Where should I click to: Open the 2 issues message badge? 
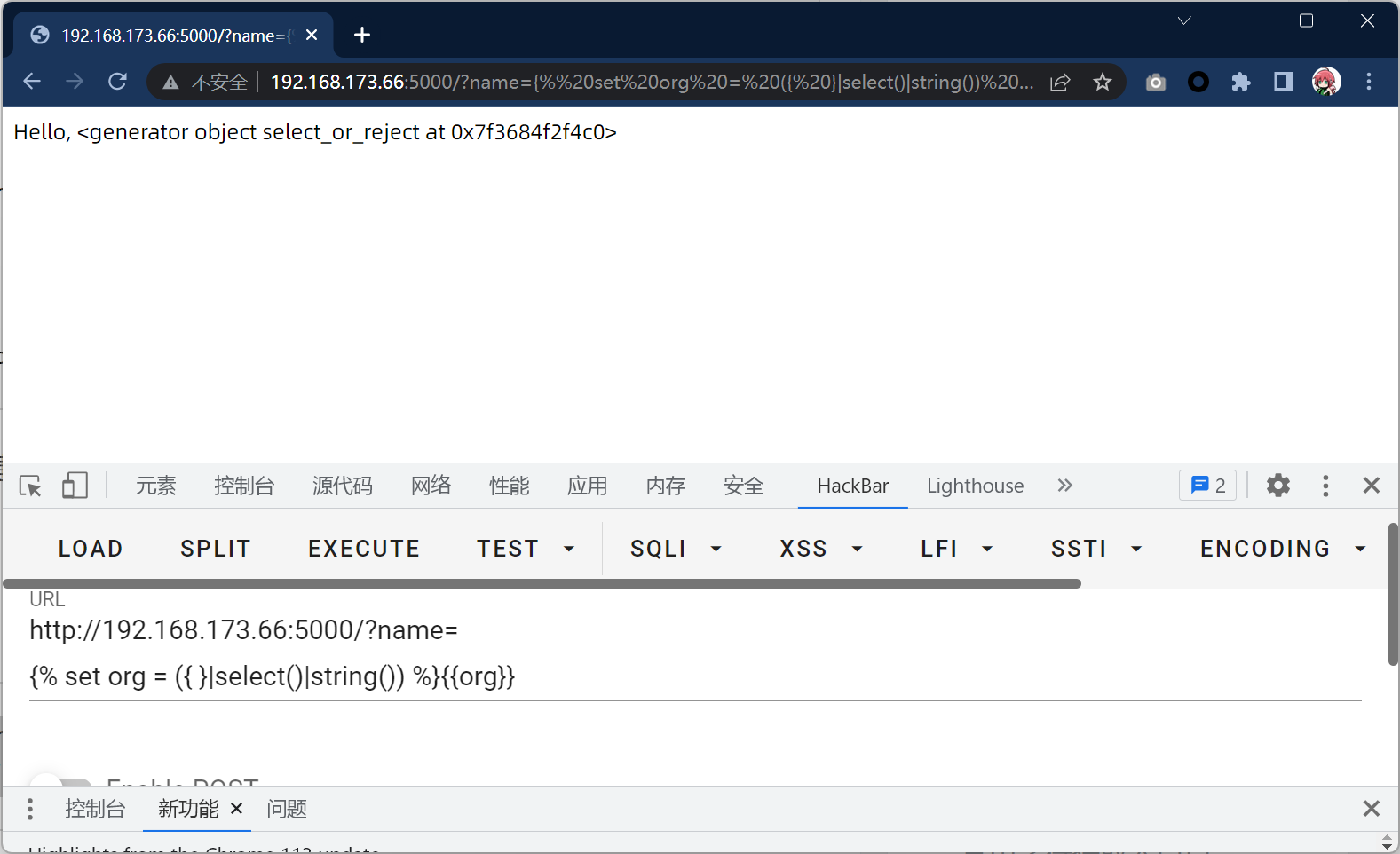click(x=1207, y=486)
